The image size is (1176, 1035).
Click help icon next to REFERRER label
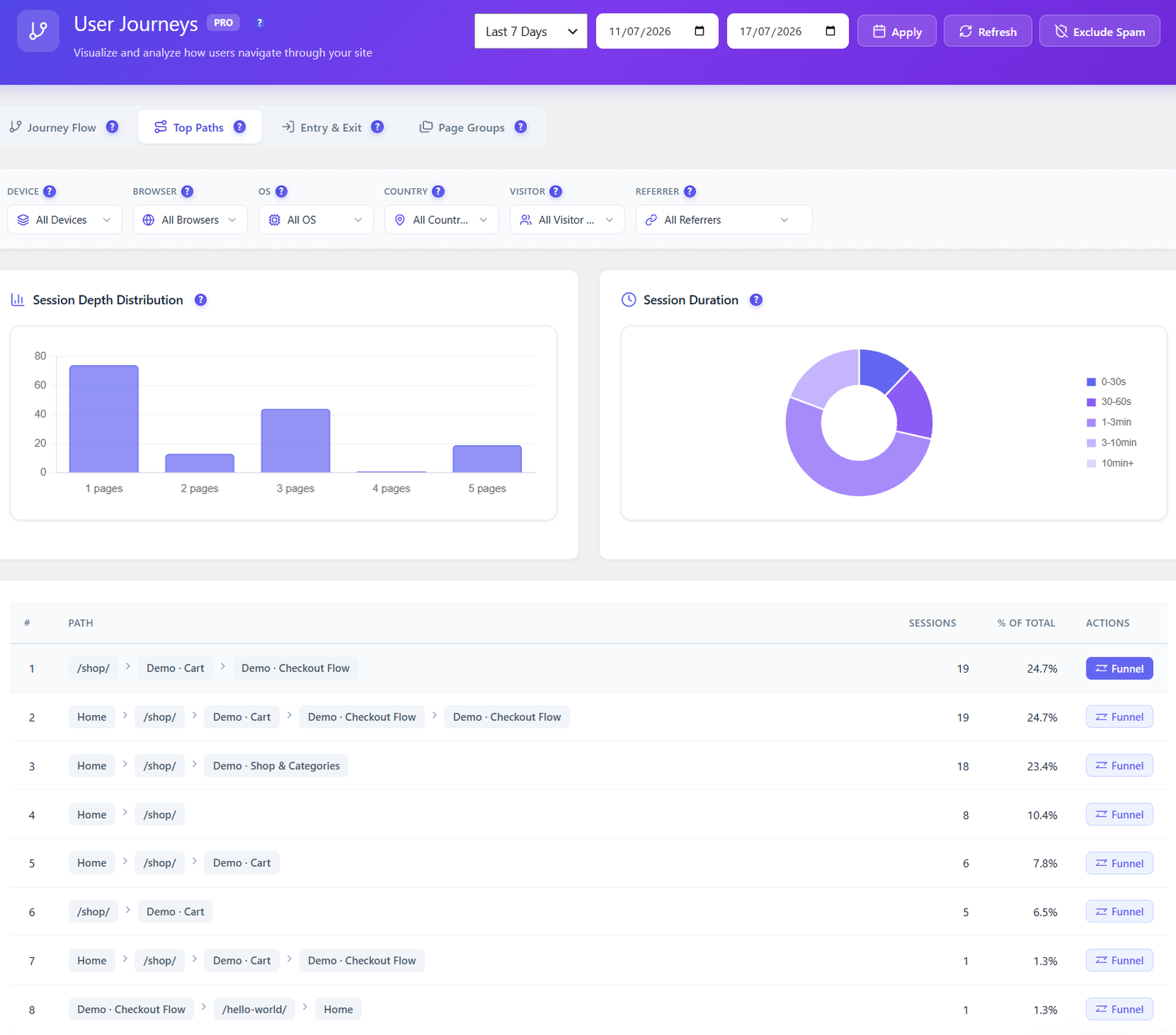(x=689, y=191)
